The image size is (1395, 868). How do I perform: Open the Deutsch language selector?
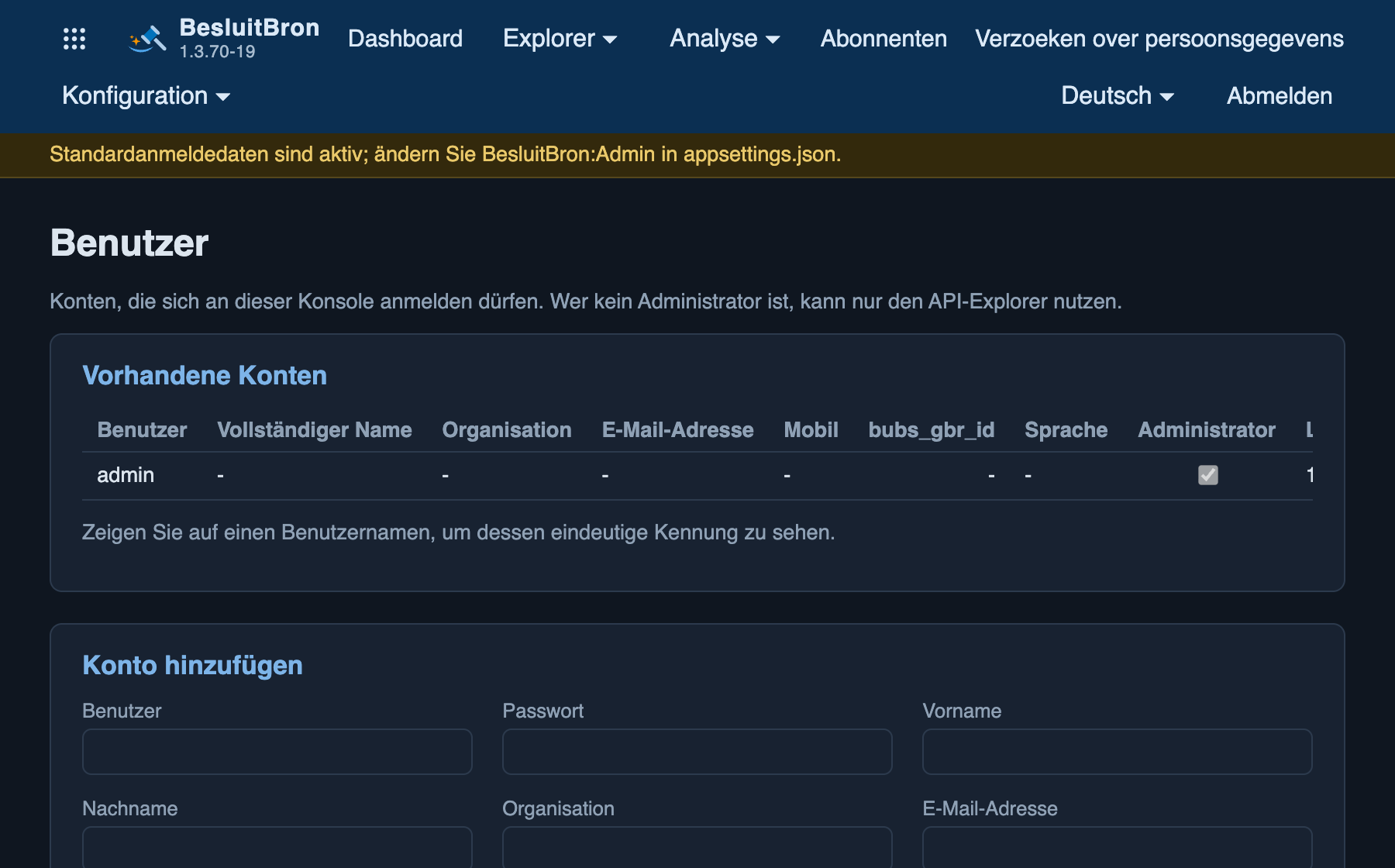[x=1118, y=96]
